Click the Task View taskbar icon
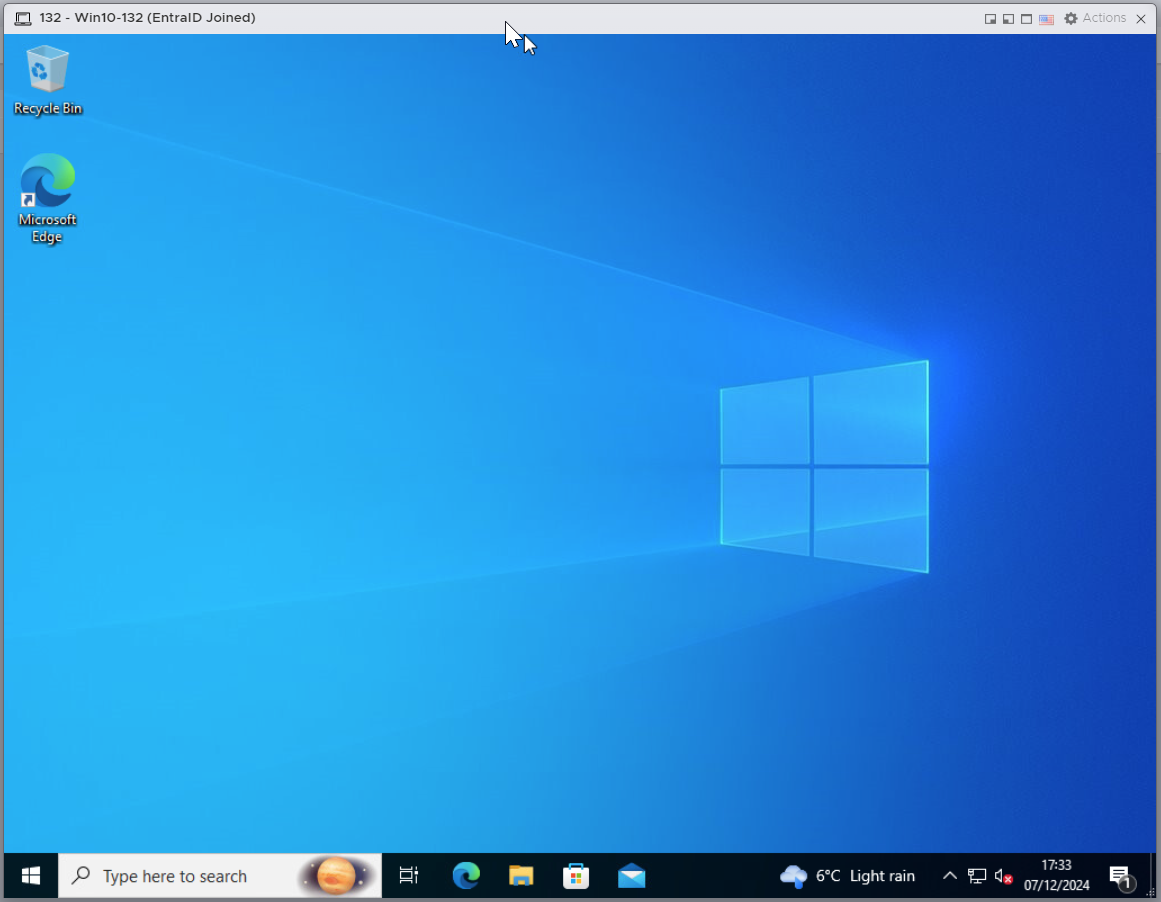This screenshot has width=1161, height=902. pos(408,876)
